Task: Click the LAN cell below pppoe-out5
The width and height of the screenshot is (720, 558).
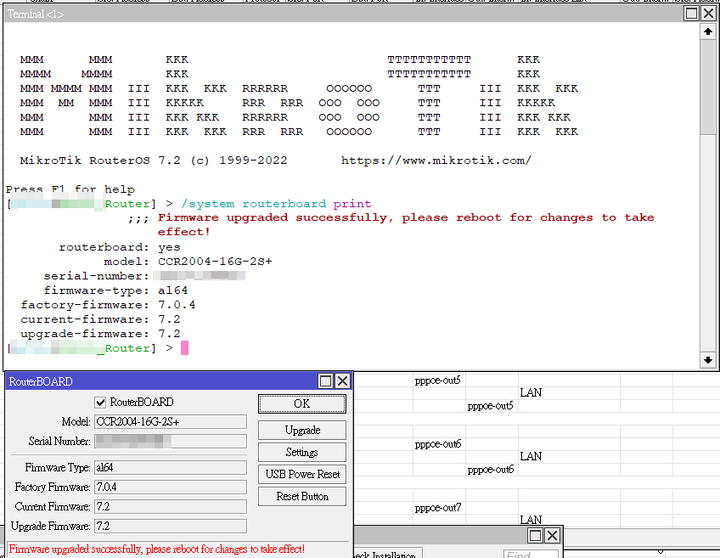Action: tap(531, 393)
